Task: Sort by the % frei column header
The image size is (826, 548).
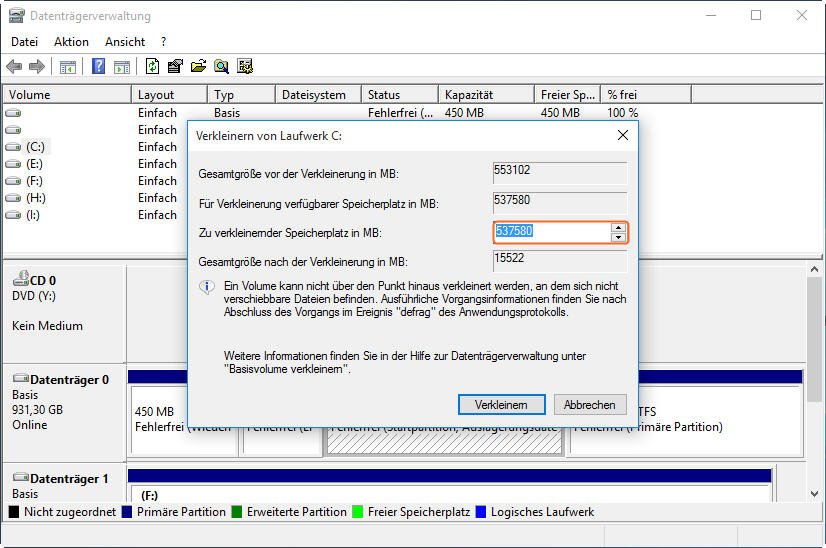Action: (646, 95)
